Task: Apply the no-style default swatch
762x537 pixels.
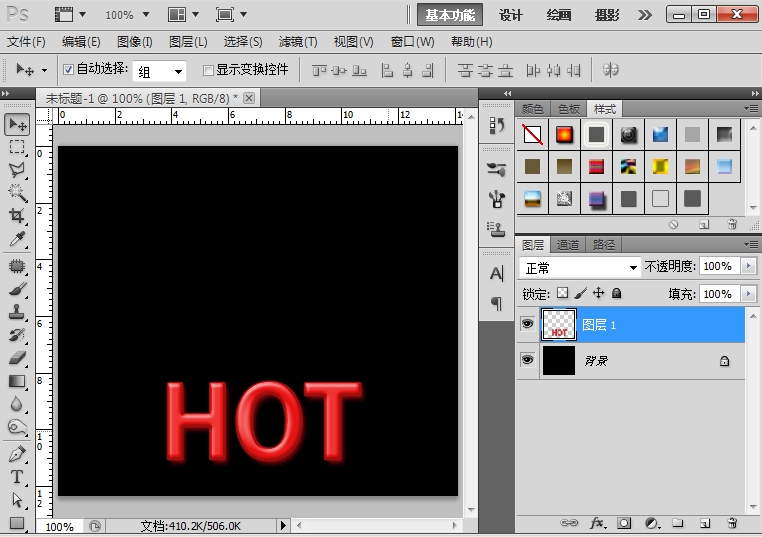Action: (533, 134)
